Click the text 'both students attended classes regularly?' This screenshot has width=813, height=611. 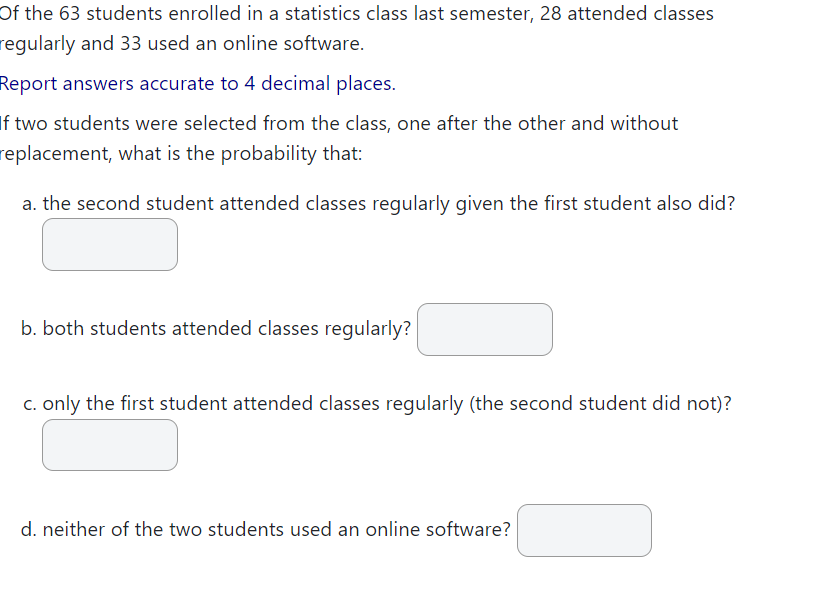227,329
